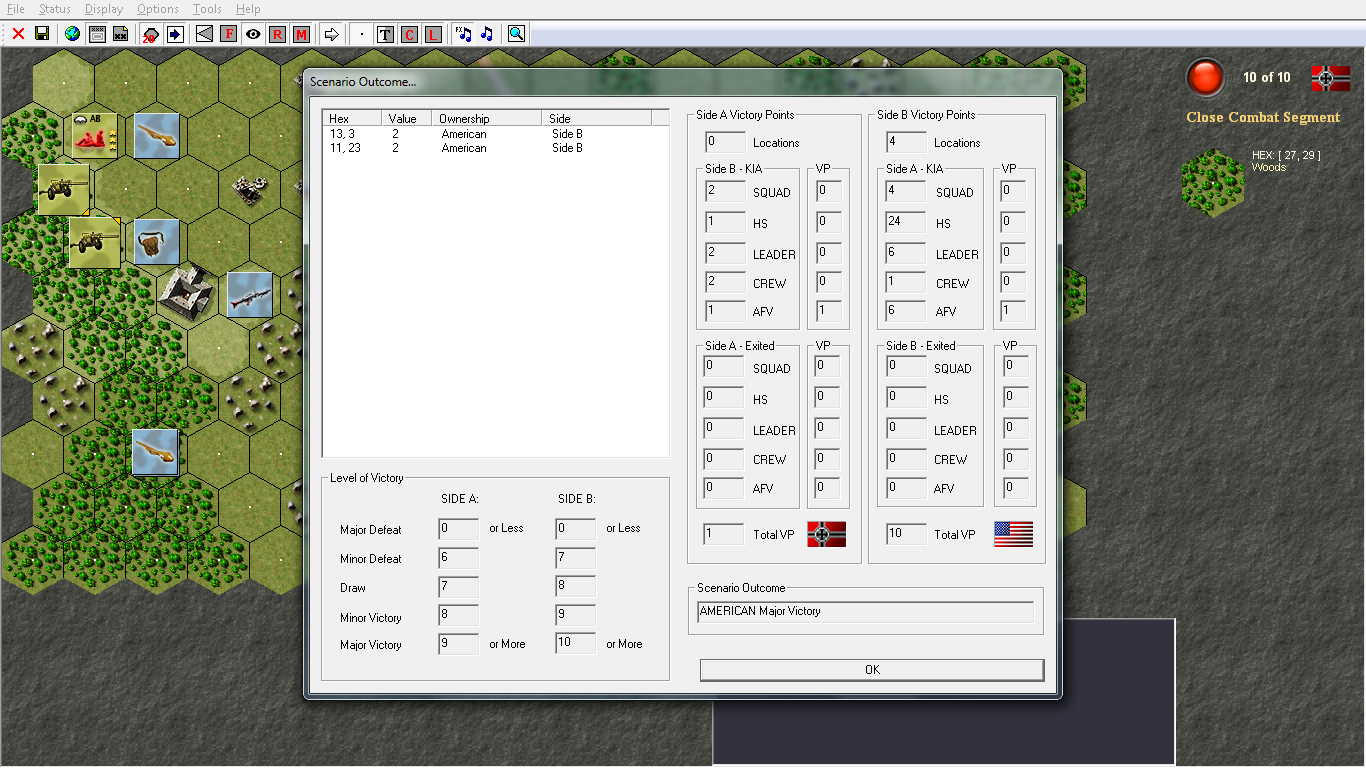This screenshot has width=1366, height=768.
Task: Open the Help menu
Action: pyautogui.click(x=248, y=9)
